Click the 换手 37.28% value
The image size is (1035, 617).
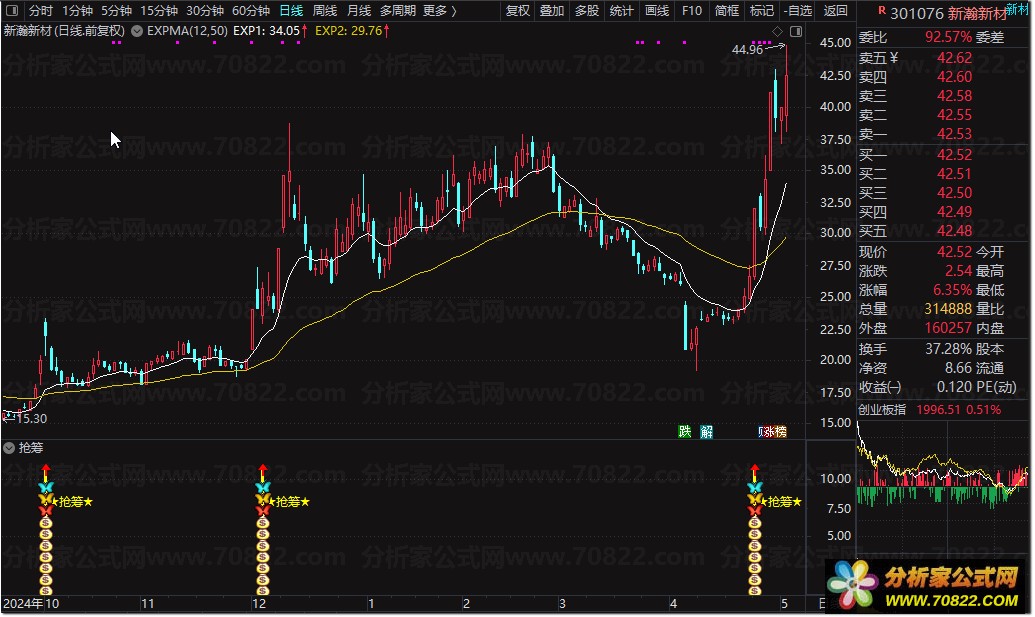click(949, 349)
